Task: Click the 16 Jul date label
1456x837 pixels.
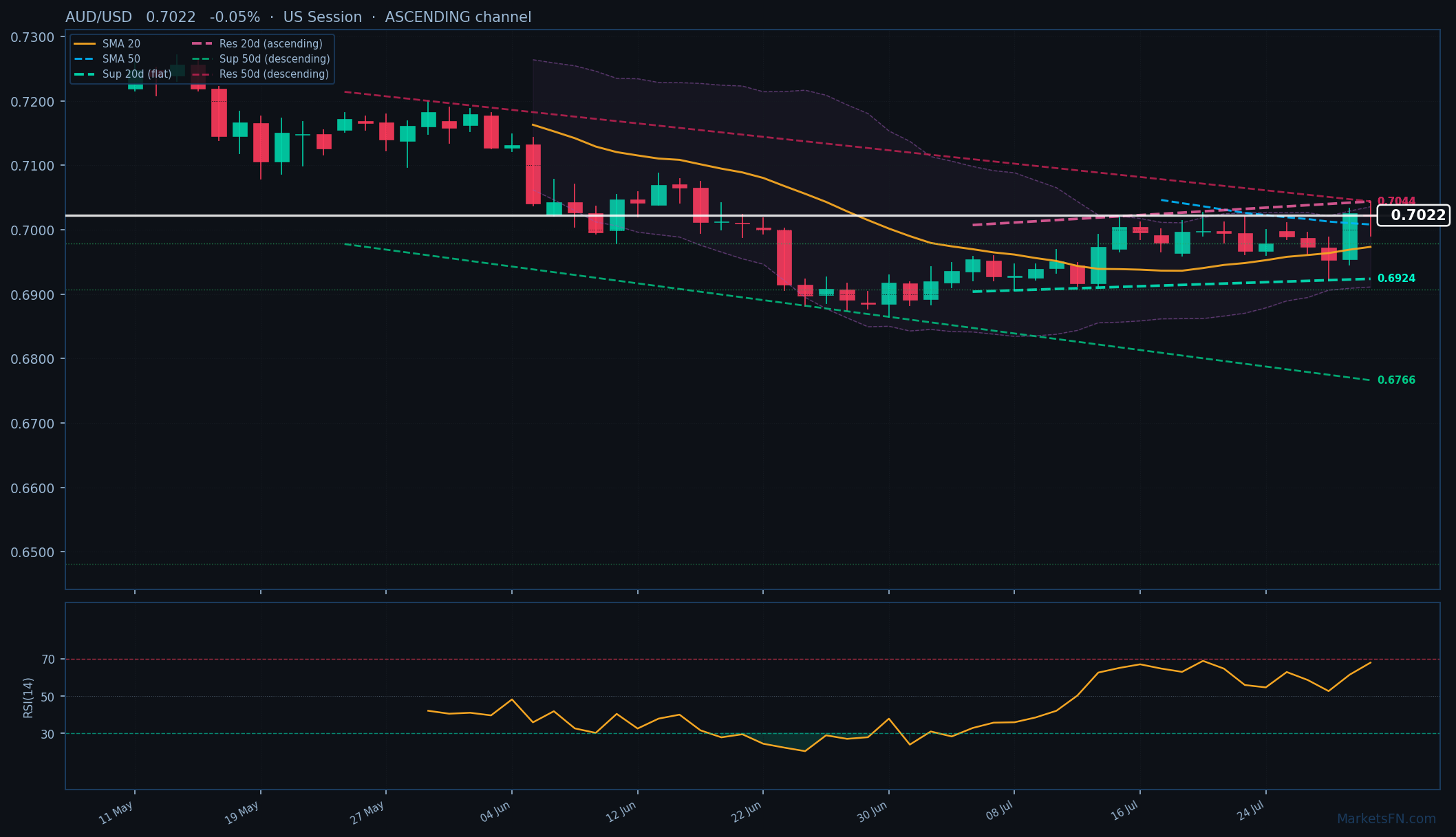Action: pyautogui.click(x=1125, y=812)
